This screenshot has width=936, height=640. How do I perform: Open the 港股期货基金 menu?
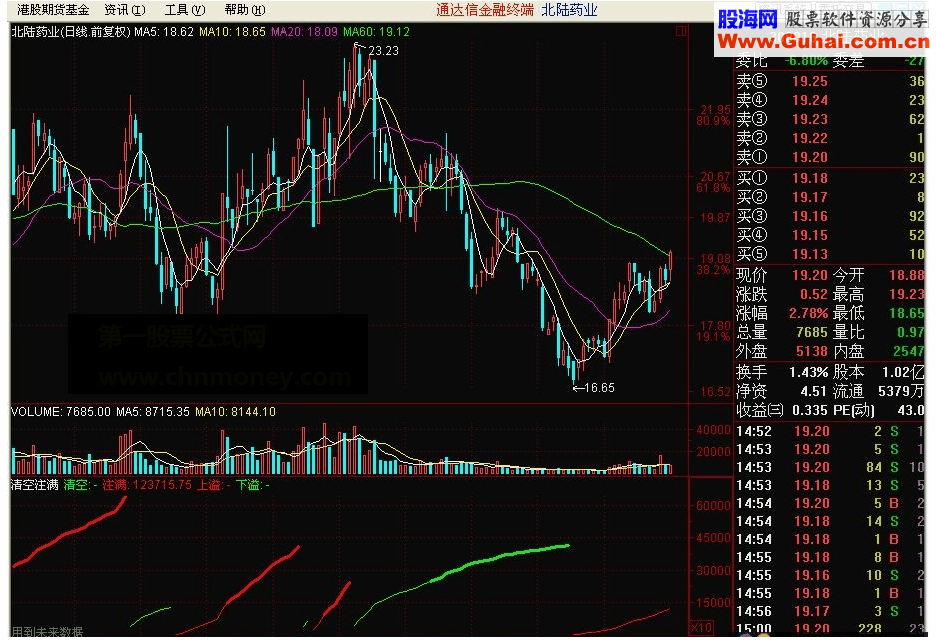(x=53, y=10)
